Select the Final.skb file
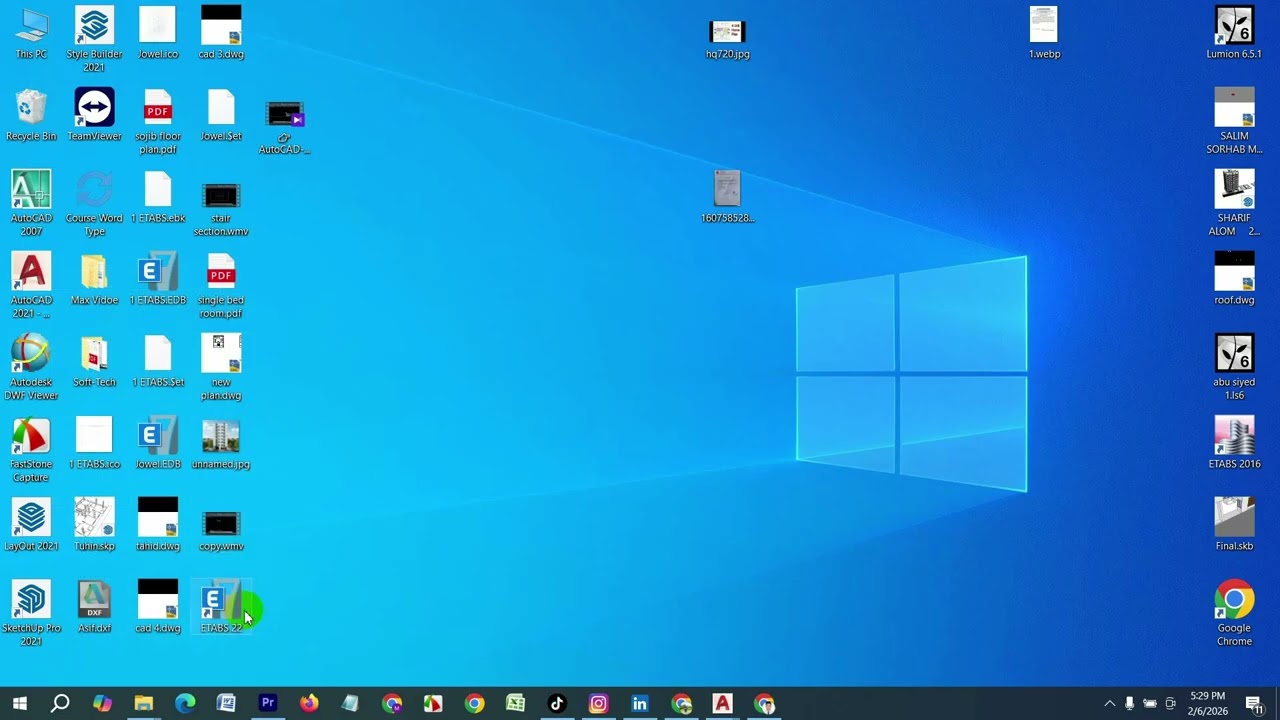This screenshot has height=720, width=1280. (x=1234, y=525)
